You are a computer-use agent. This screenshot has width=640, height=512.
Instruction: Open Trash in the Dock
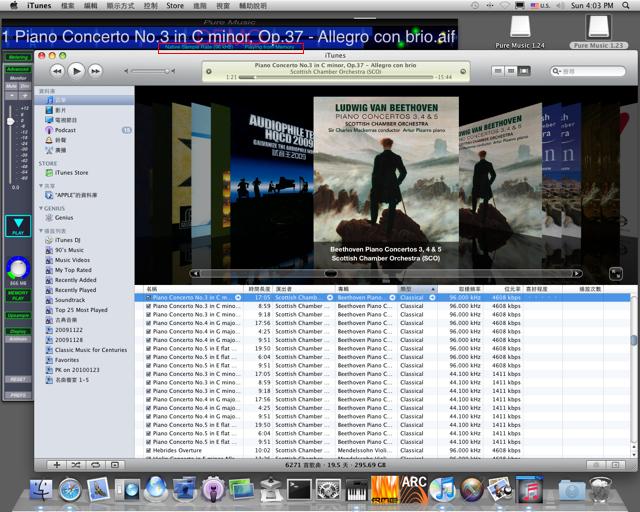[599, 489]
